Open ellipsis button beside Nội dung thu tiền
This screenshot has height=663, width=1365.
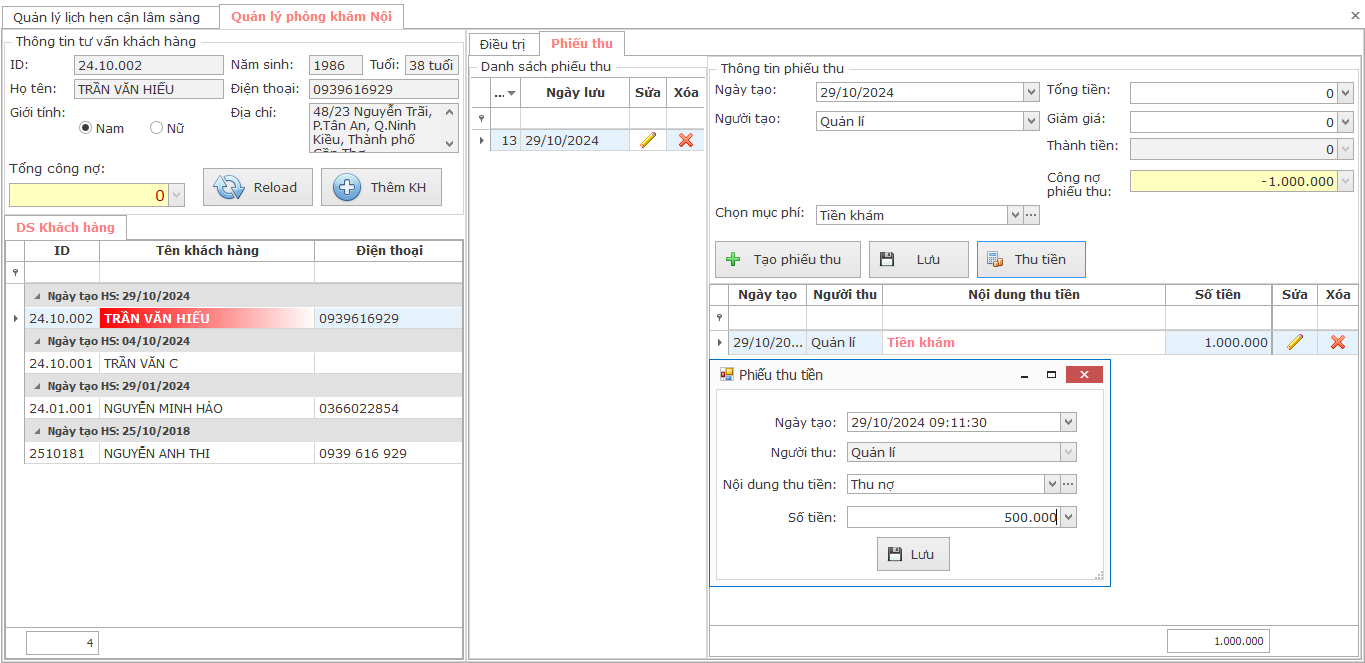pos(1068,485)
